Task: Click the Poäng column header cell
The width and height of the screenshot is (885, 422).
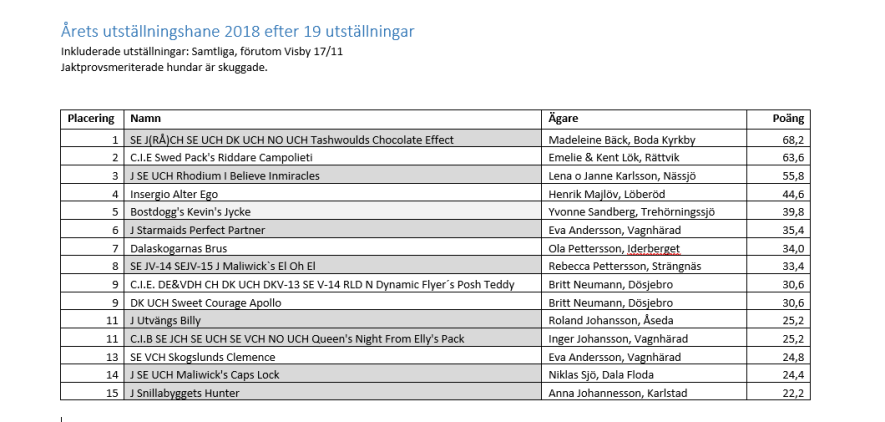Action: pyautogui.click(x=778, y=119)
